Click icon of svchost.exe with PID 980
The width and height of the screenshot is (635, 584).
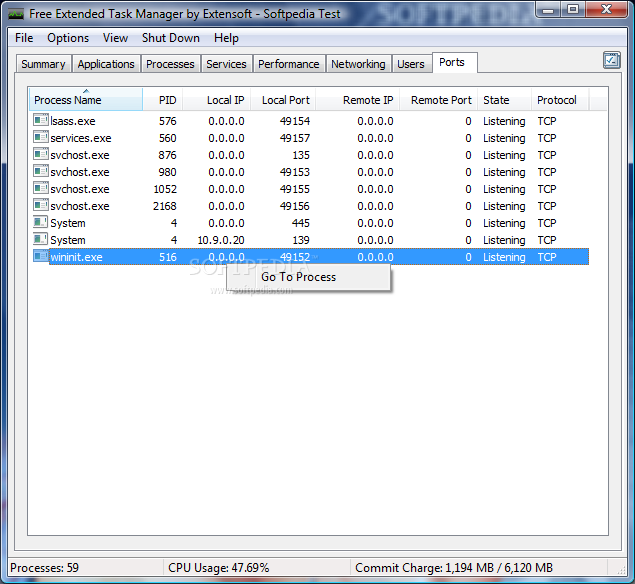coord(40,171)
